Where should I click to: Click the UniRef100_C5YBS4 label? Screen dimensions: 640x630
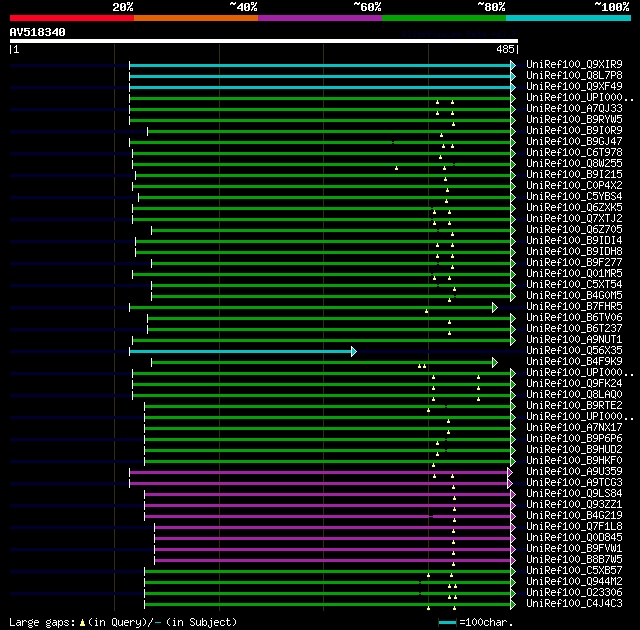point(574,197)
